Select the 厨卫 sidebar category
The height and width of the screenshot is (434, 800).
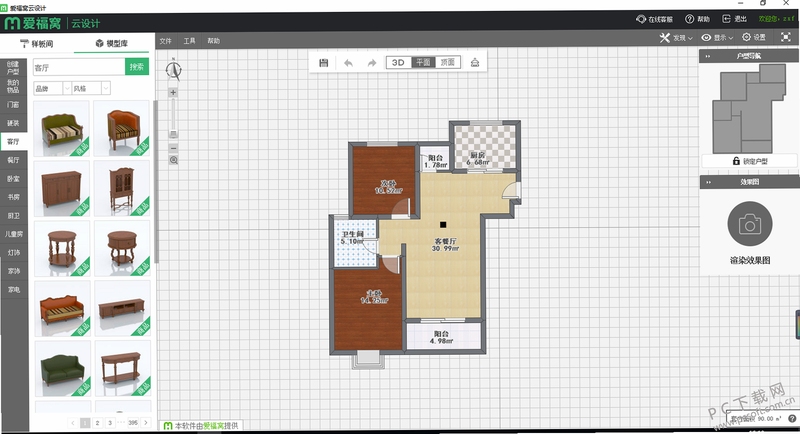point(13,216)
